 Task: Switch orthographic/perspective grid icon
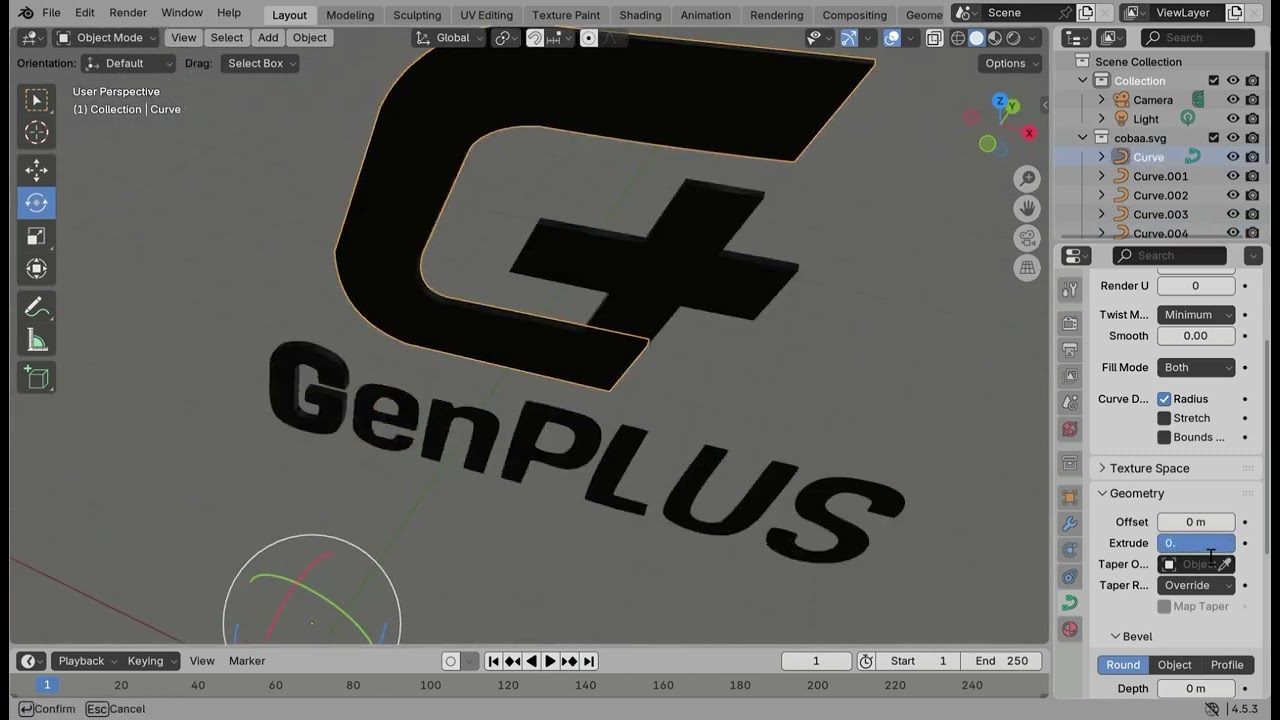[1027, 268]
